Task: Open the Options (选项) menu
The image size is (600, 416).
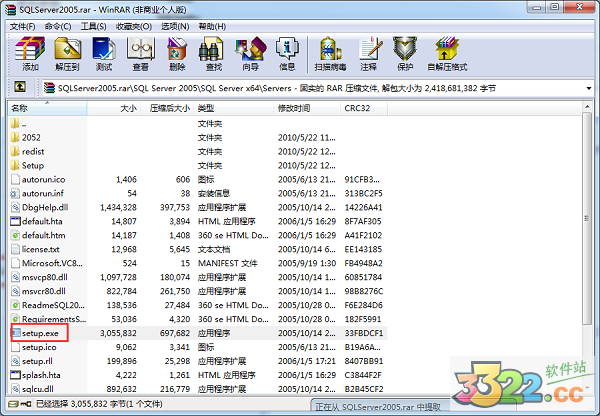Action: [175, 26]
